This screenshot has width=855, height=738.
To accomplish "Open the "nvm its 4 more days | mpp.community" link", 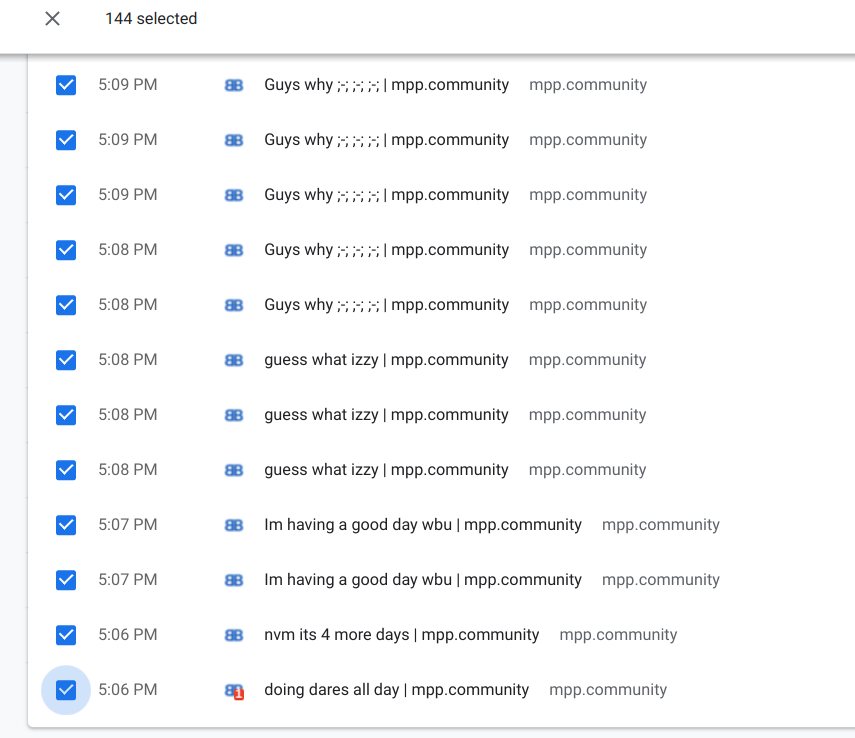I will [402, 635].
